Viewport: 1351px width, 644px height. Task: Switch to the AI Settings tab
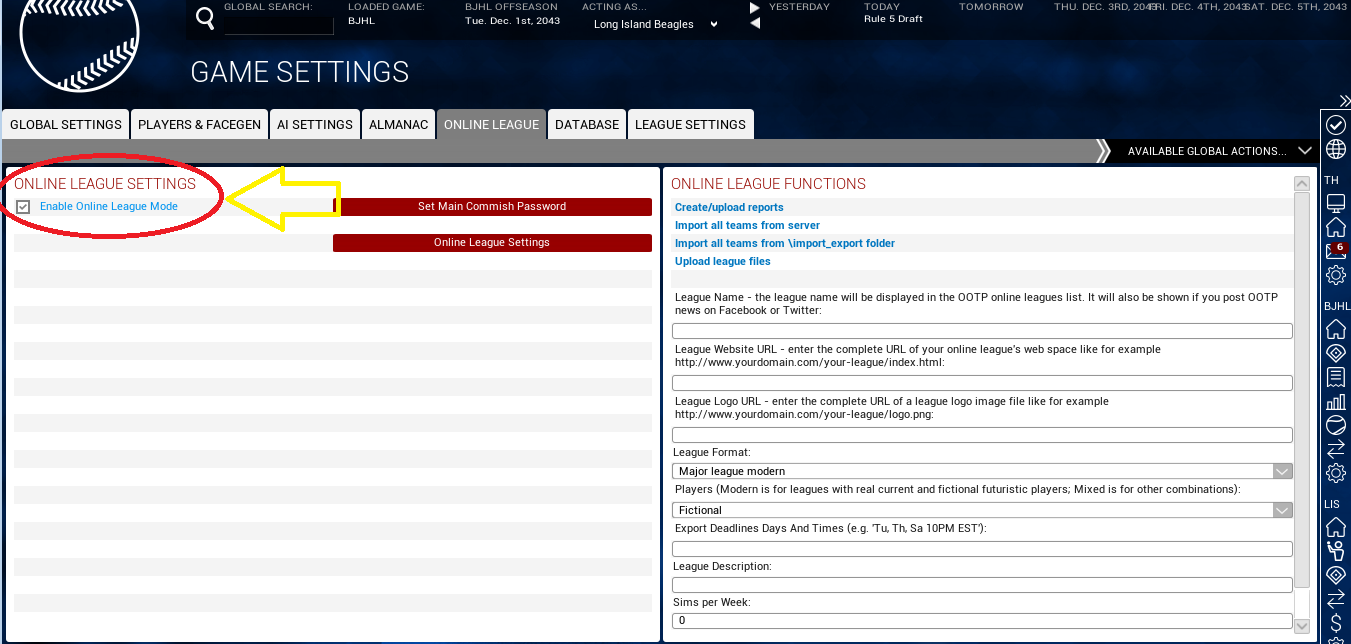click(315, 125)
